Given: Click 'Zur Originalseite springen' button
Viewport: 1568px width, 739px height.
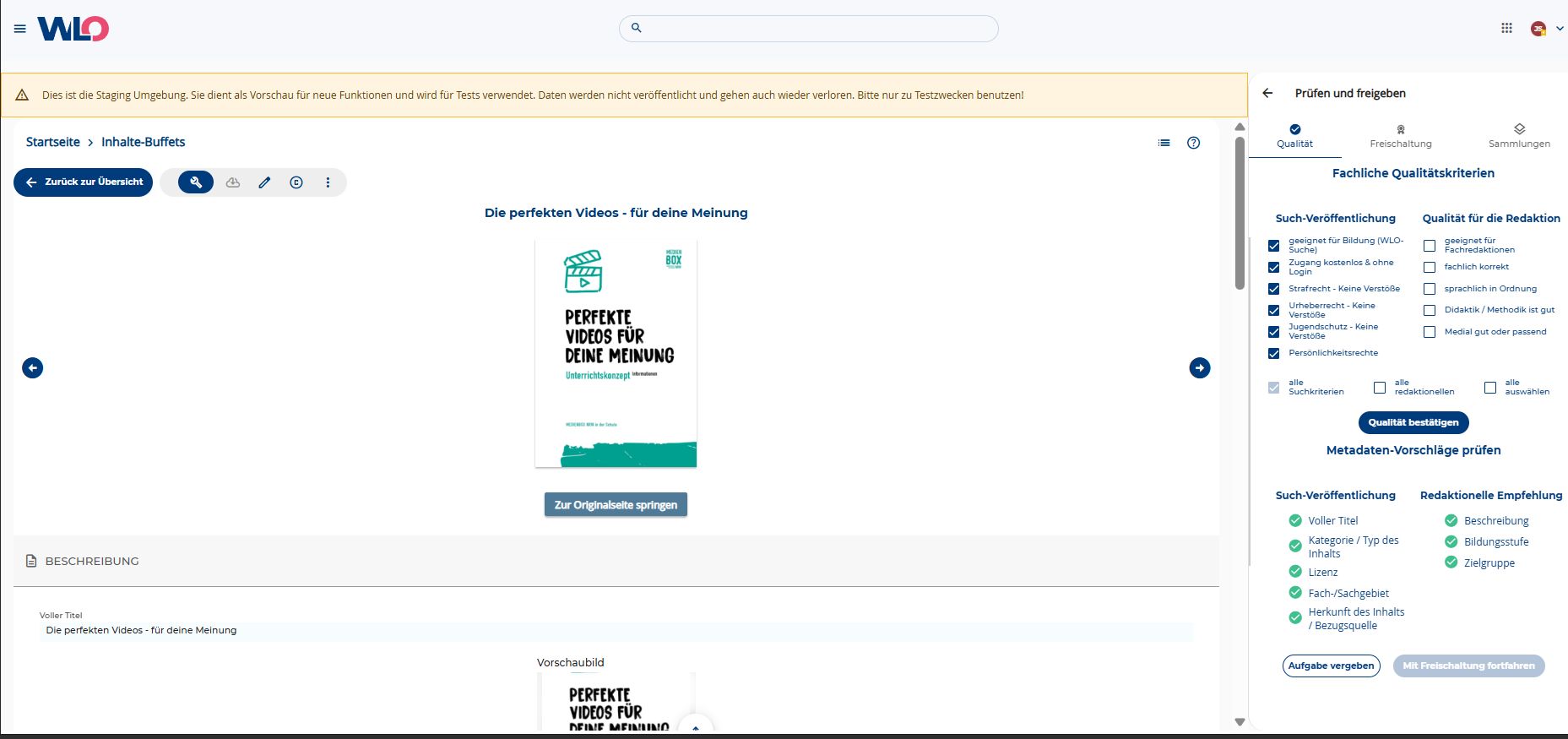Looking at the screenshot, I should (616, 505).
